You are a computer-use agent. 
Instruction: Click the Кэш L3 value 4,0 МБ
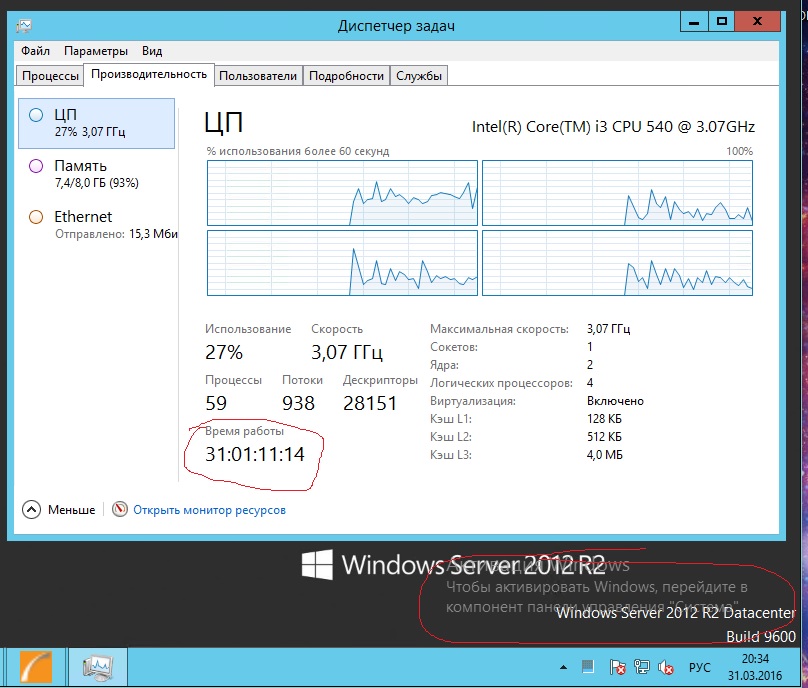click(x=604, y=455)
